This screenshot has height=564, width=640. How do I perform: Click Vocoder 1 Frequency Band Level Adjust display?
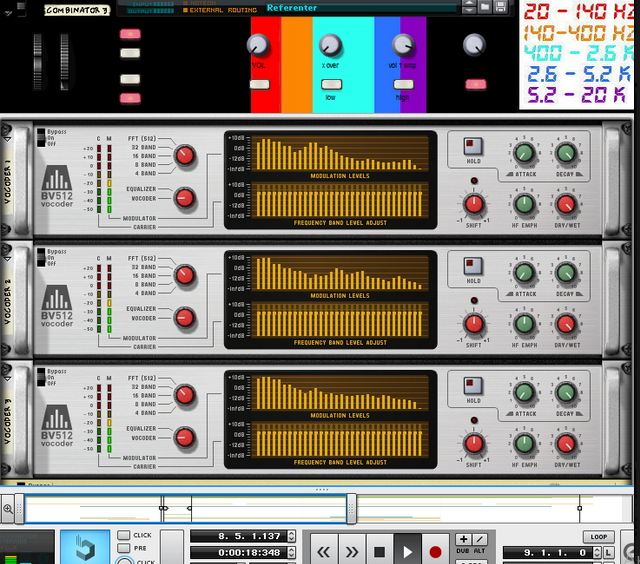340,200
